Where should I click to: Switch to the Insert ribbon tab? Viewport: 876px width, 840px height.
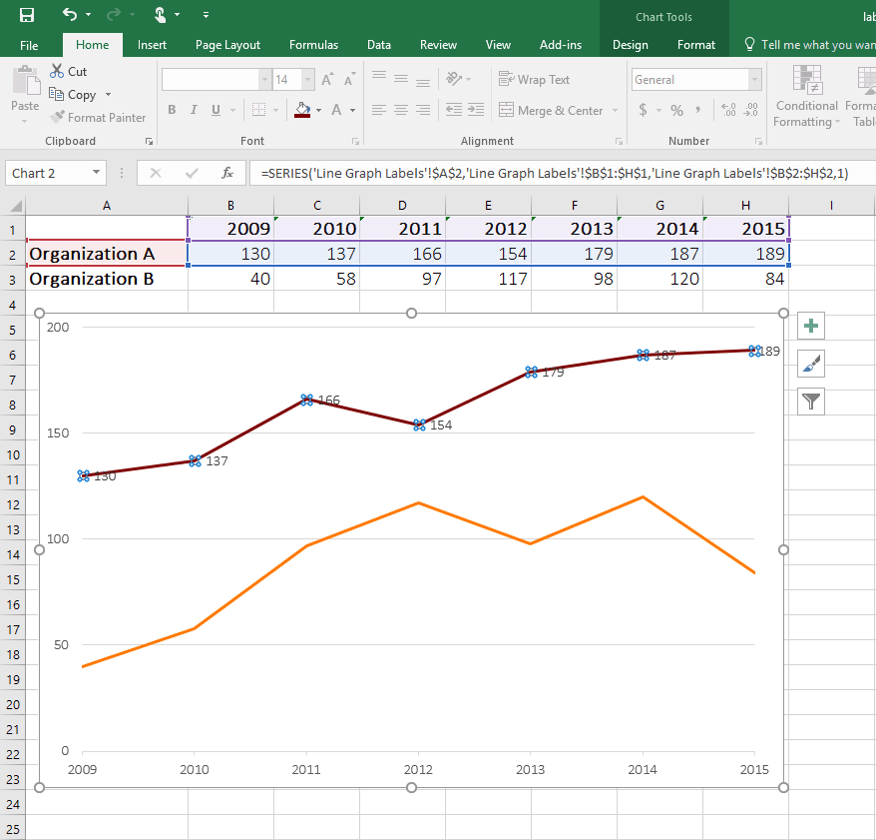pos(152,45)
